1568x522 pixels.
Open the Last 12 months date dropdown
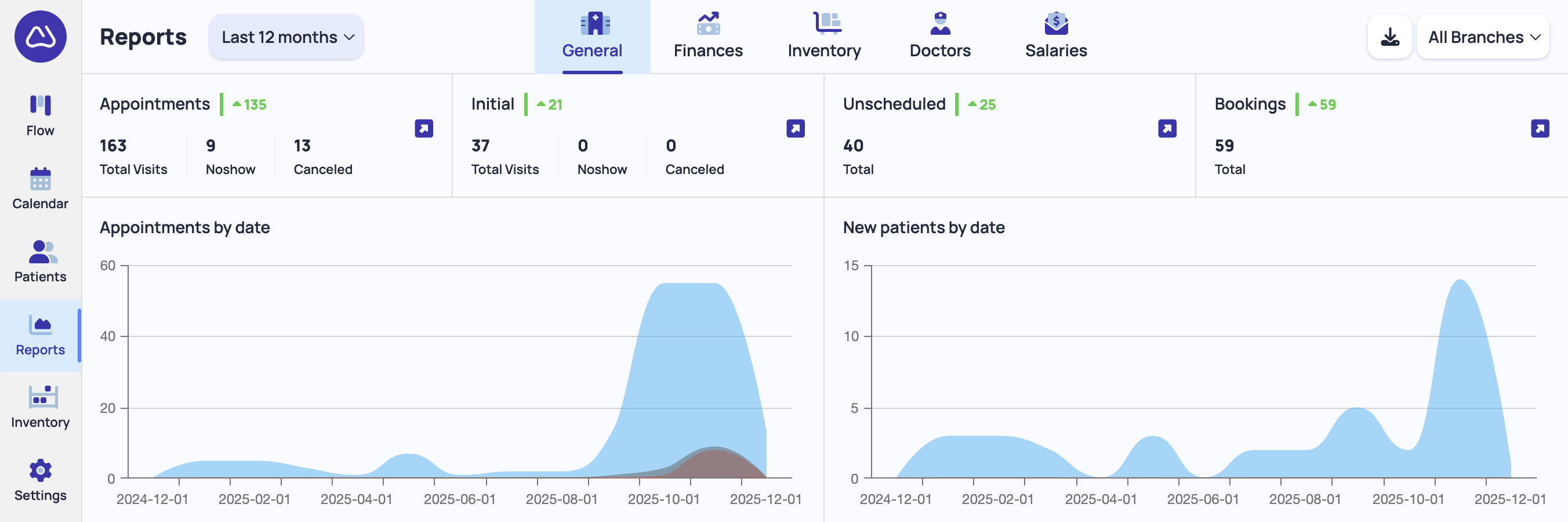286,37
